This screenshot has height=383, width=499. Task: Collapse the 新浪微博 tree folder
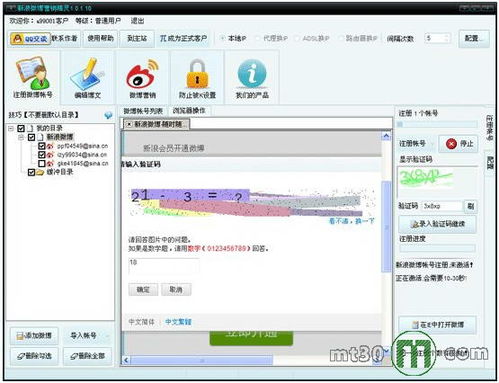[x=21, y=137]
